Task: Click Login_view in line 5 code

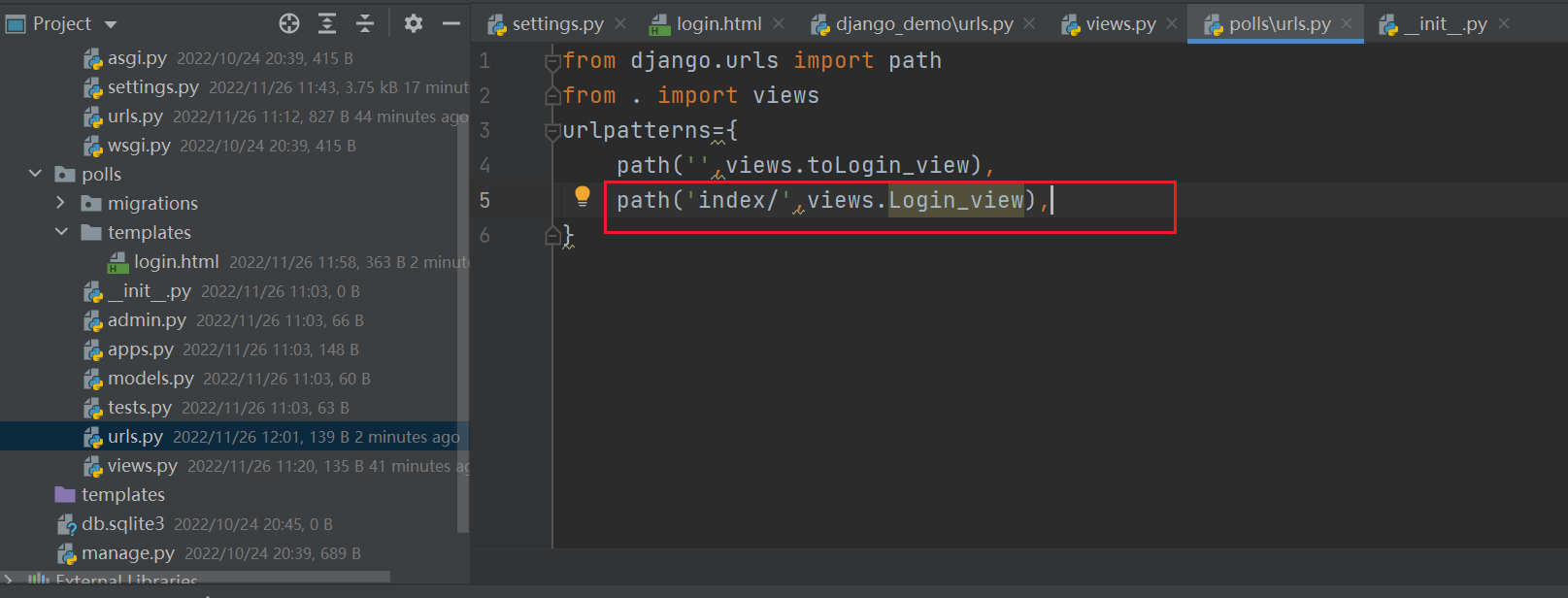Action: 956,200
